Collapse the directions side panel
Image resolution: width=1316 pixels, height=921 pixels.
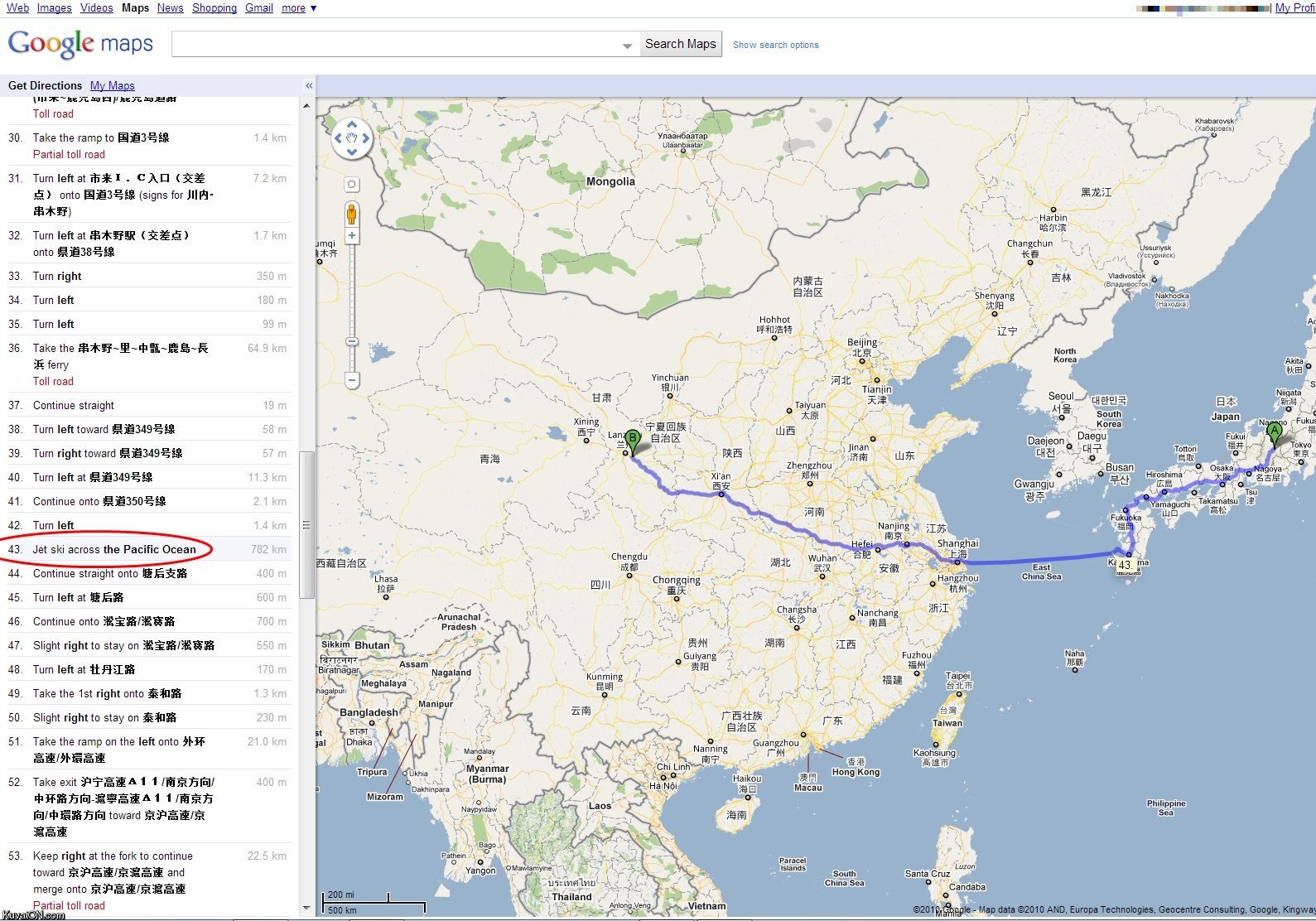click(x=309, y=85)
